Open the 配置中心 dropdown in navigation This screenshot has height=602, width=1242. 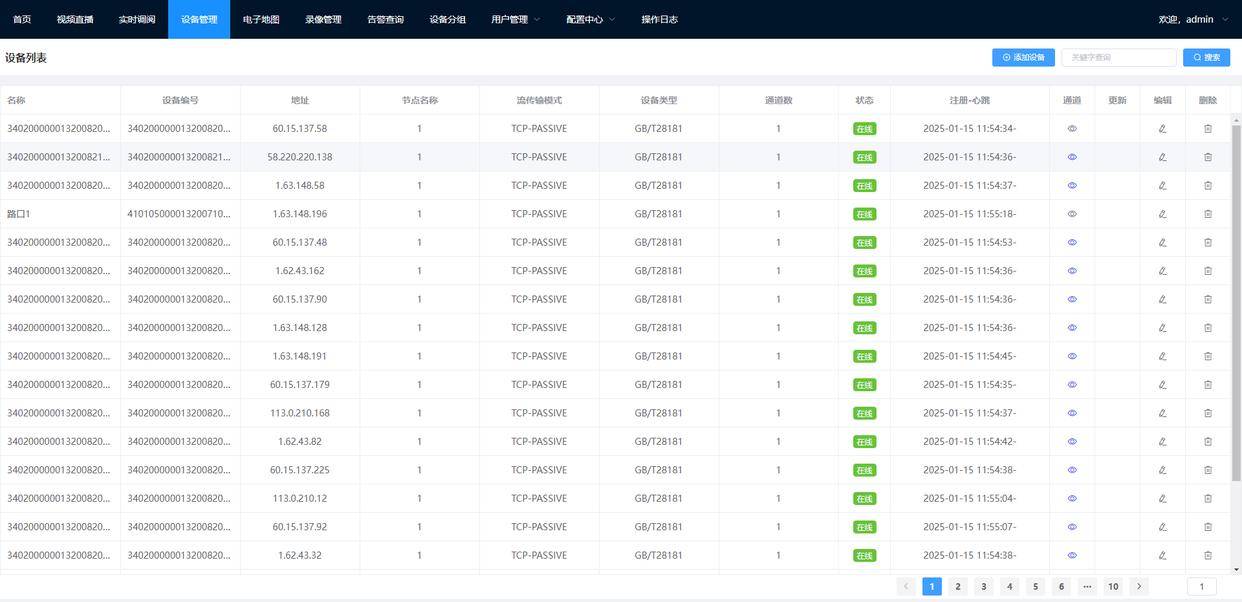tap(590, 19)
